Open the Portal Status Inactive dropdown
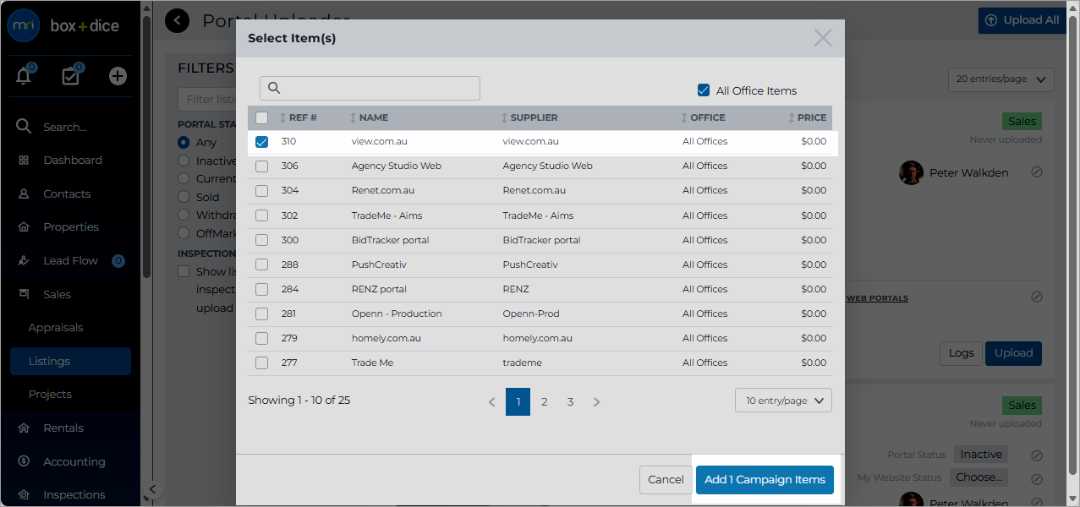Viewport: 1080px width, 507px height. pos(981,455)
